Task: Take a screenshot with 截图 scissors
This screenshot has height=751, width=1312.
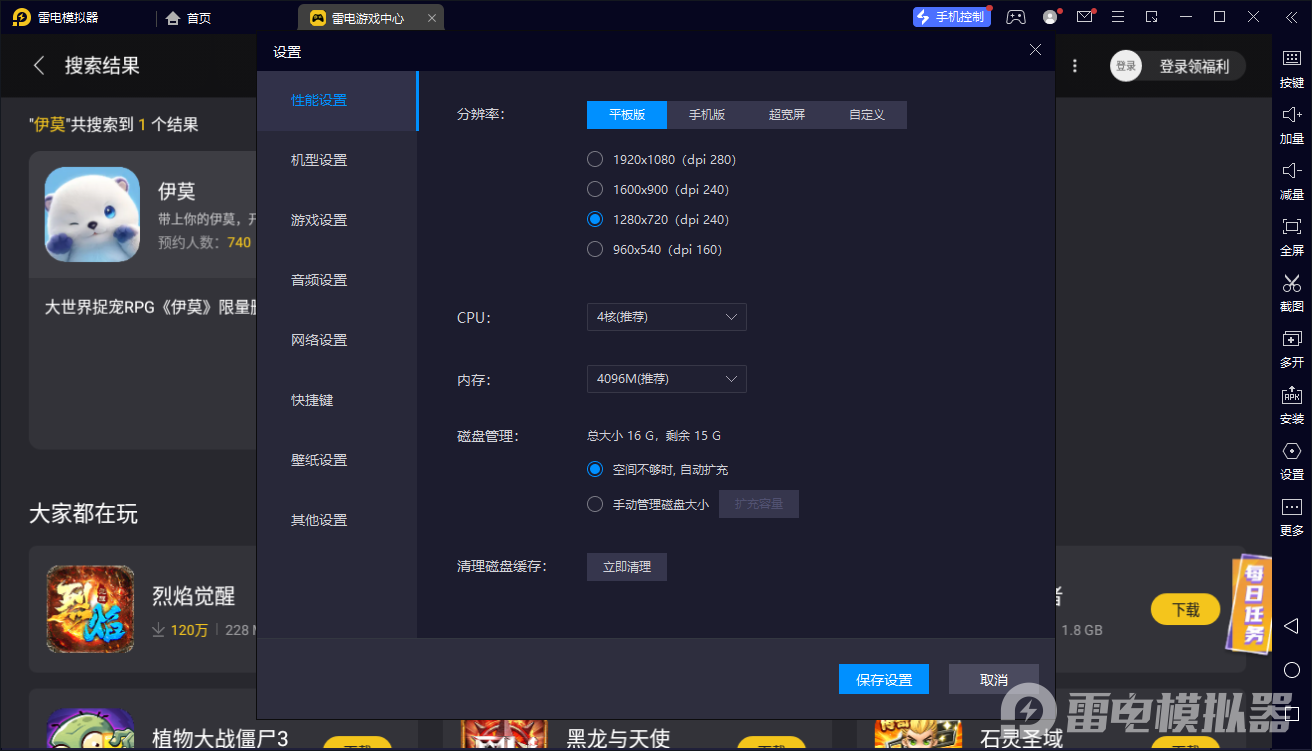Action: (1292, 293)
